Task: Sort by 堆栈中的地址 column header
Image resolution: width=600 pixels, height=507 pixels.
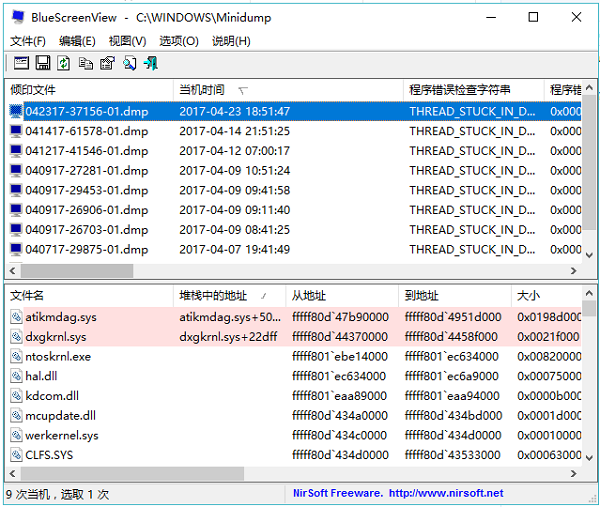Action: click(213, 296)
